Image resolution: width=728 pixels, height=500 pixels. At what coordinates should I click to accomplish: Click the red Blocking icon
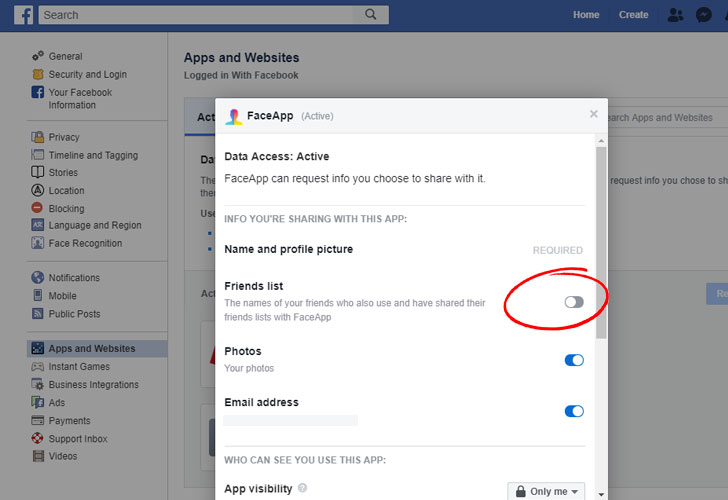(37, 208)
